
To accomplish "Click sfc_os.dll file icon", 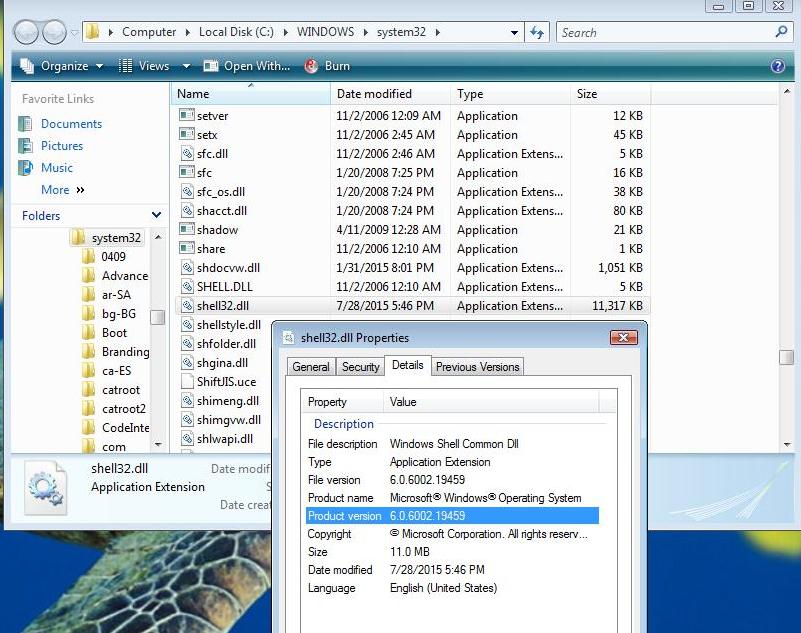I will click(187, 191).
